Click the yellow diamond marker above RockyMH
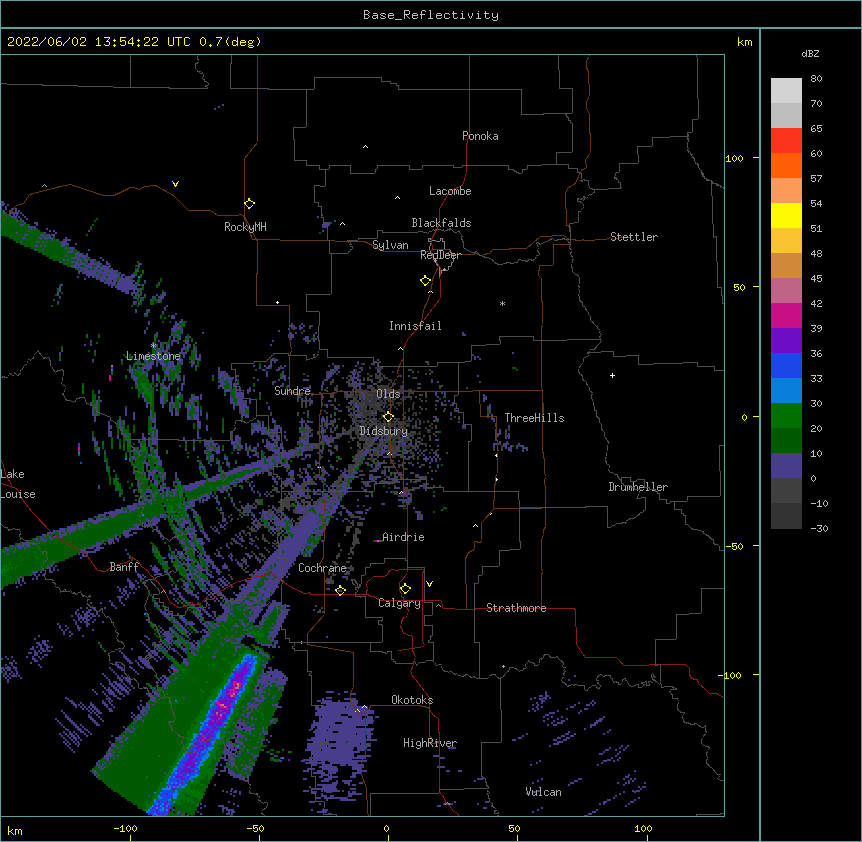This screenshot has height=842, width=862. [x=250, y=204]
